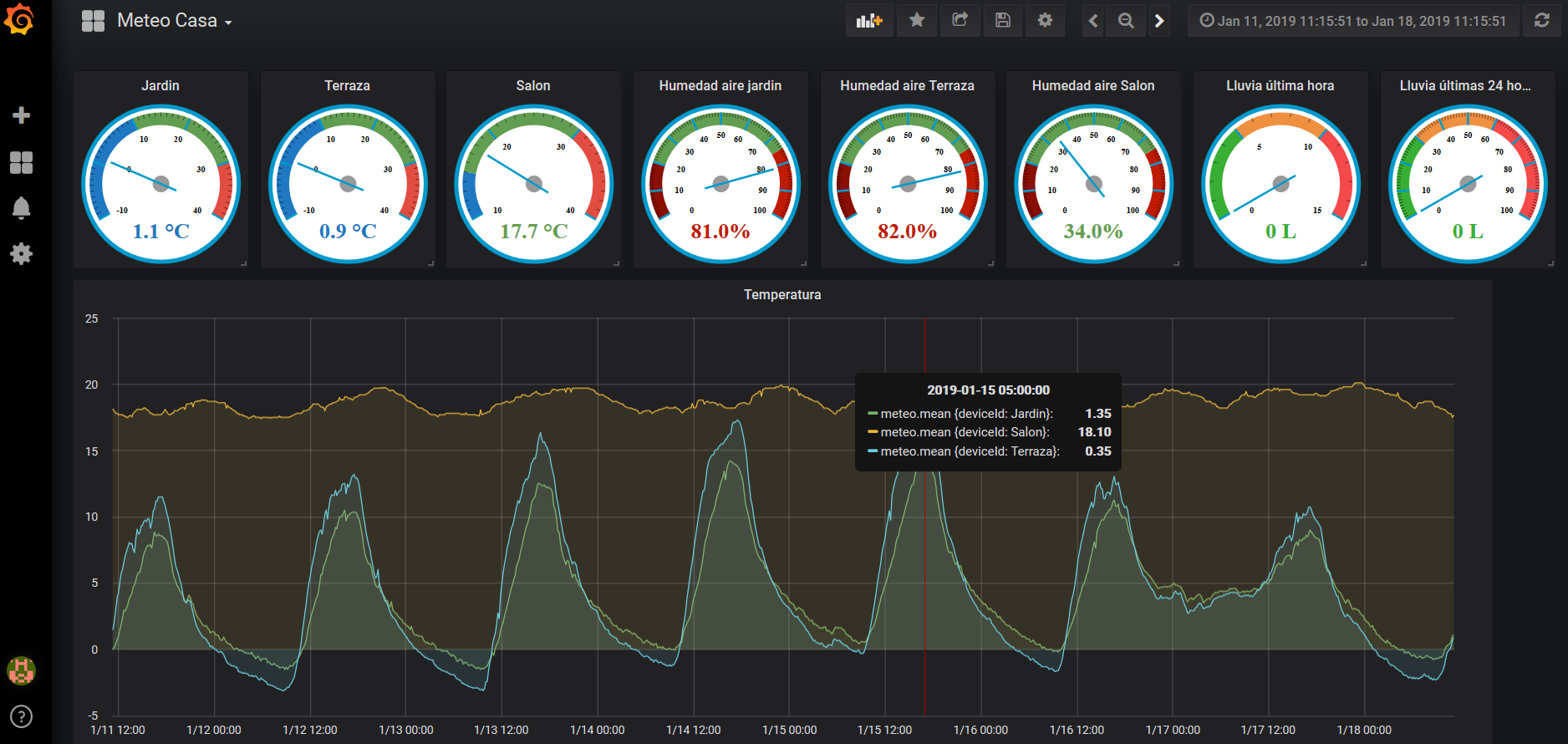Click the Add panel icon
This screenshot has width=1568, height=744.
tap(869, 20)
